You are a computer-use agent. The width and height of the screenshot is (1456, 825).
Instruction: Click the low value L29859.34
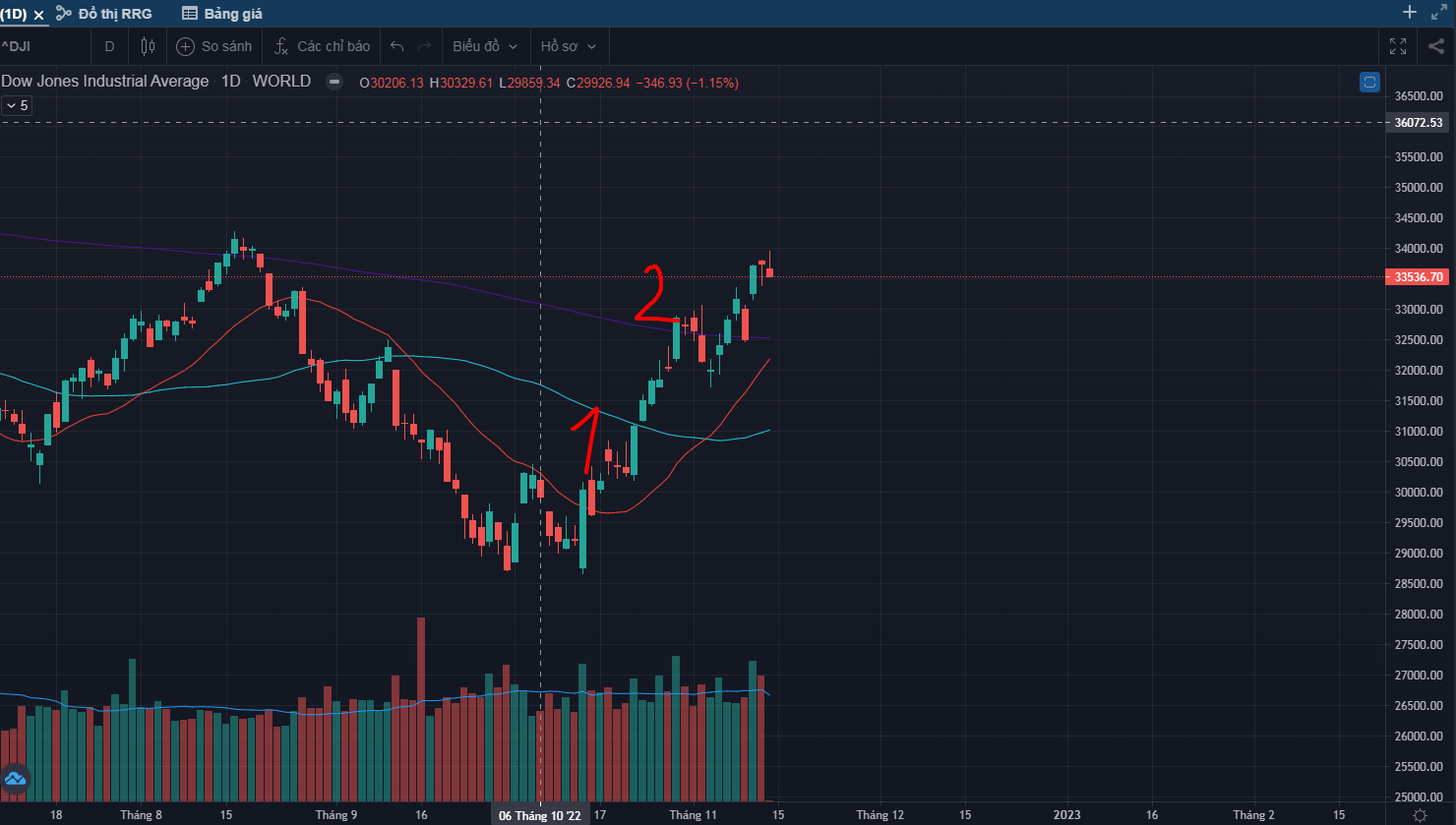(529, 83)
